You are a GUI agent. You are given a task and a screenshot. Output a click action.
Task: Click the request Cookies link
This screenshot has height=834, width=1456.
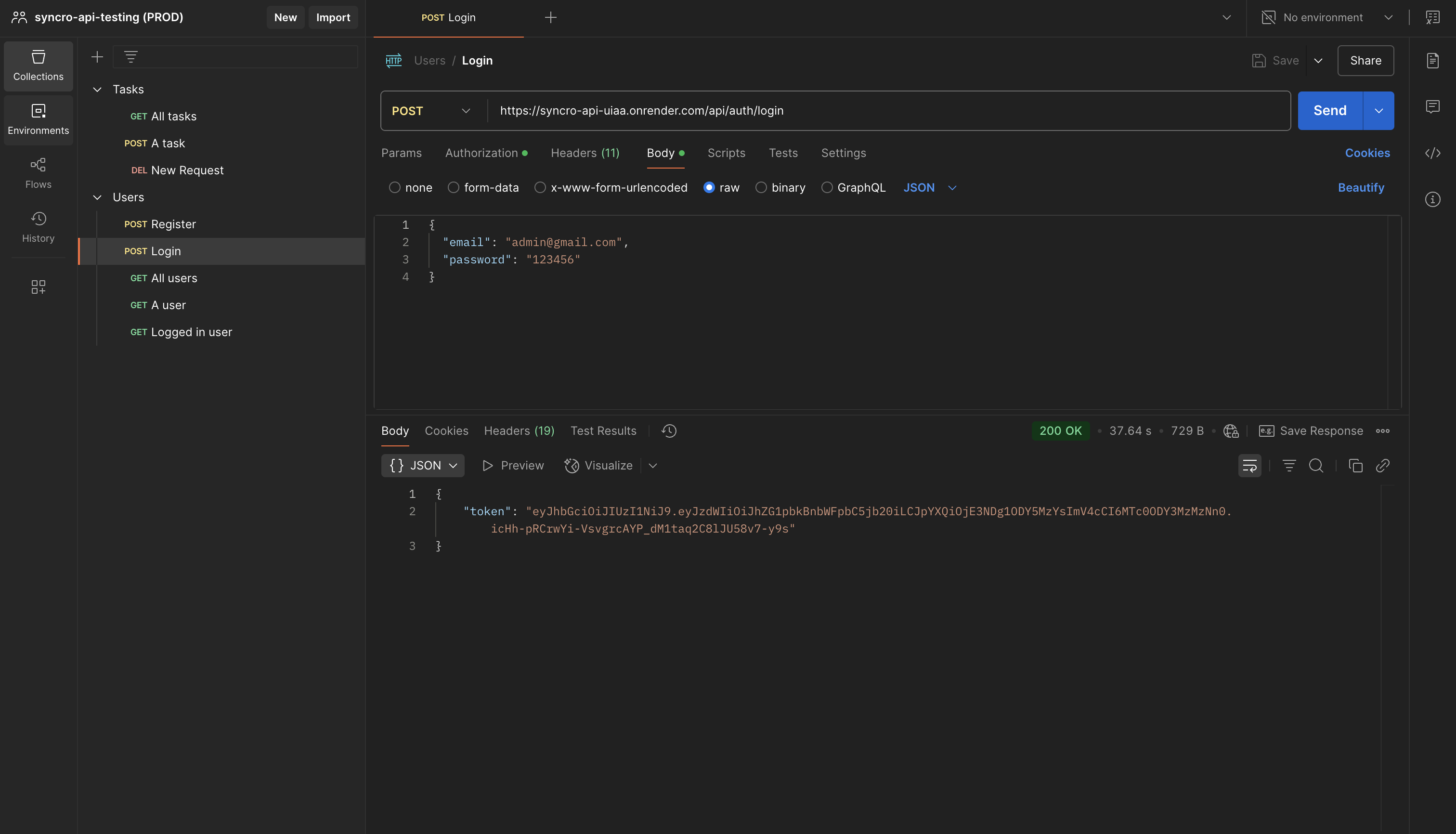1367,153
